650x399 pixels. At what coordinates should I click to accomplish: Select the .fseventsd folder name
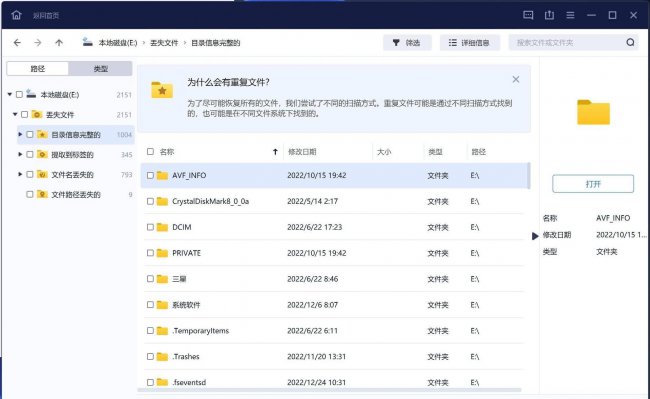click(x=189, y=382)
